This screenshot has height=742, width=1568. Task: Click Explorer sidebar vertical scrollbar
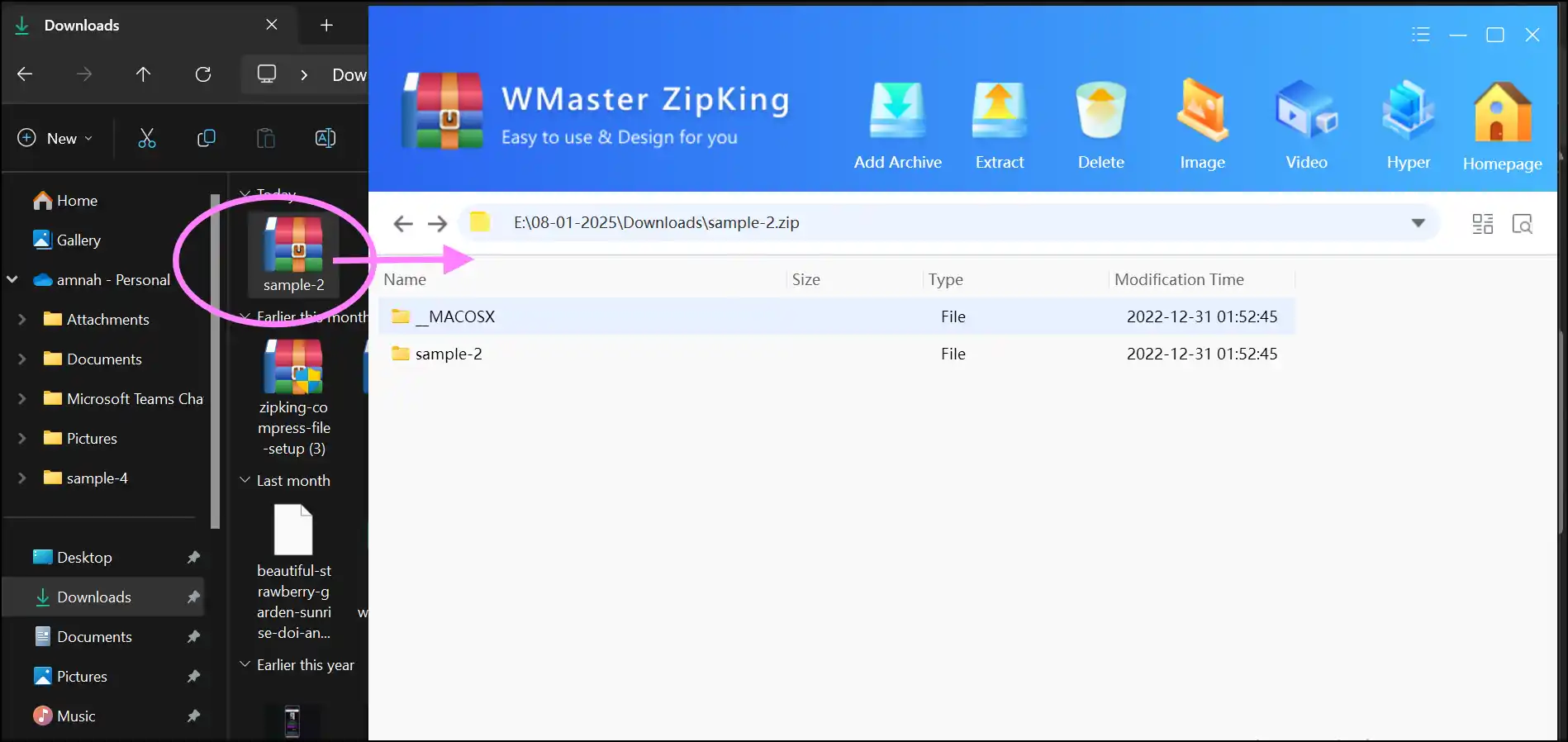click(x=215, y=361)
